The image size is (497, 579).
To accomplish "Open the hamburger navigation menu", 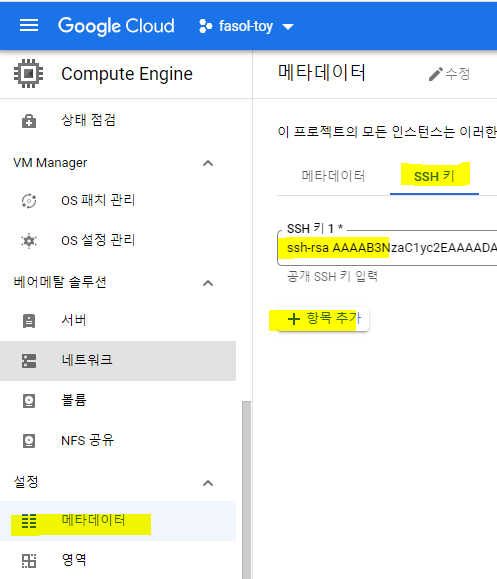I will [29, 26].
